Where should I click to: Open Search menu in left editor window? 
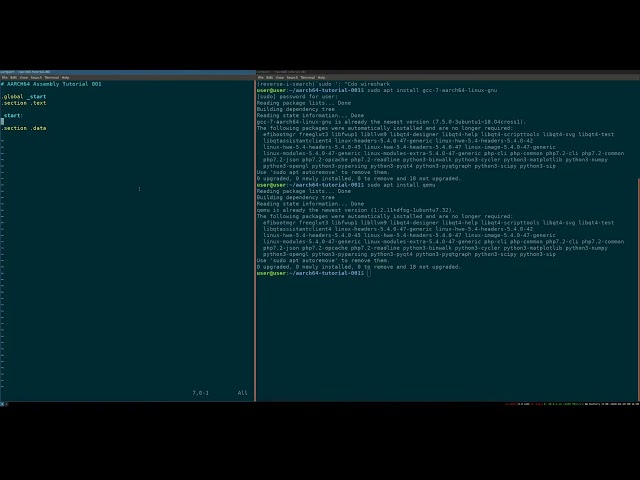[x=36, y=77]
